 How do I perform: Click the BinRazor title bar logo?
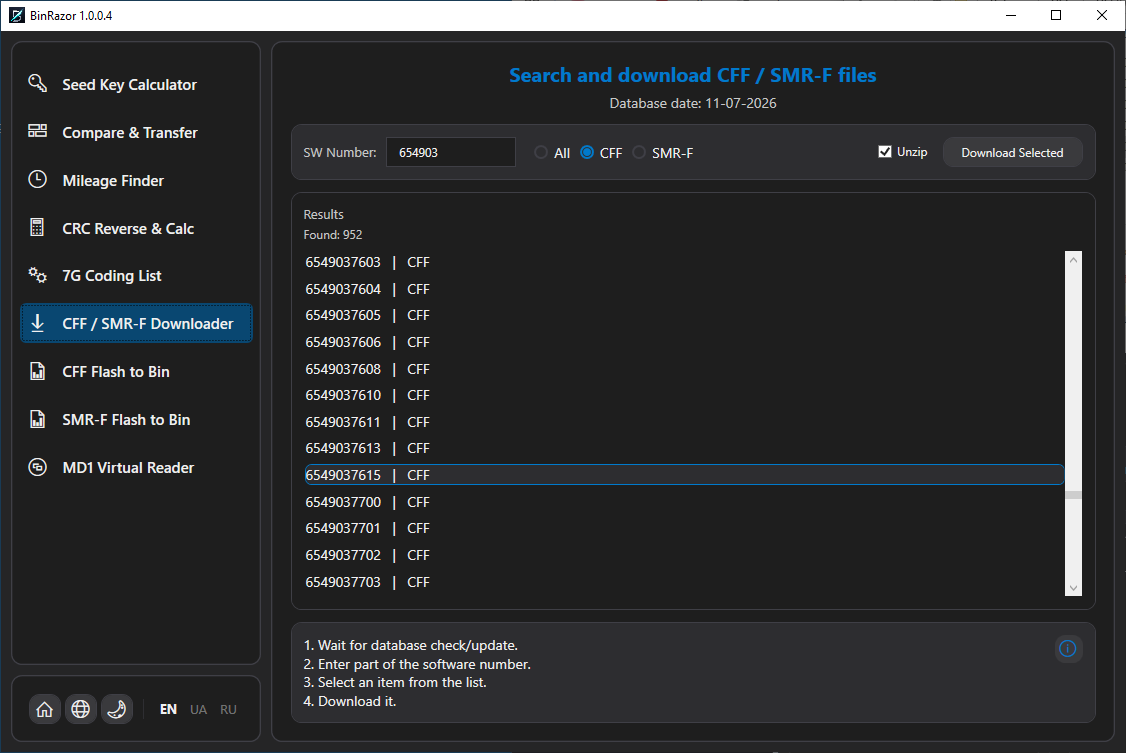point(17,15)
